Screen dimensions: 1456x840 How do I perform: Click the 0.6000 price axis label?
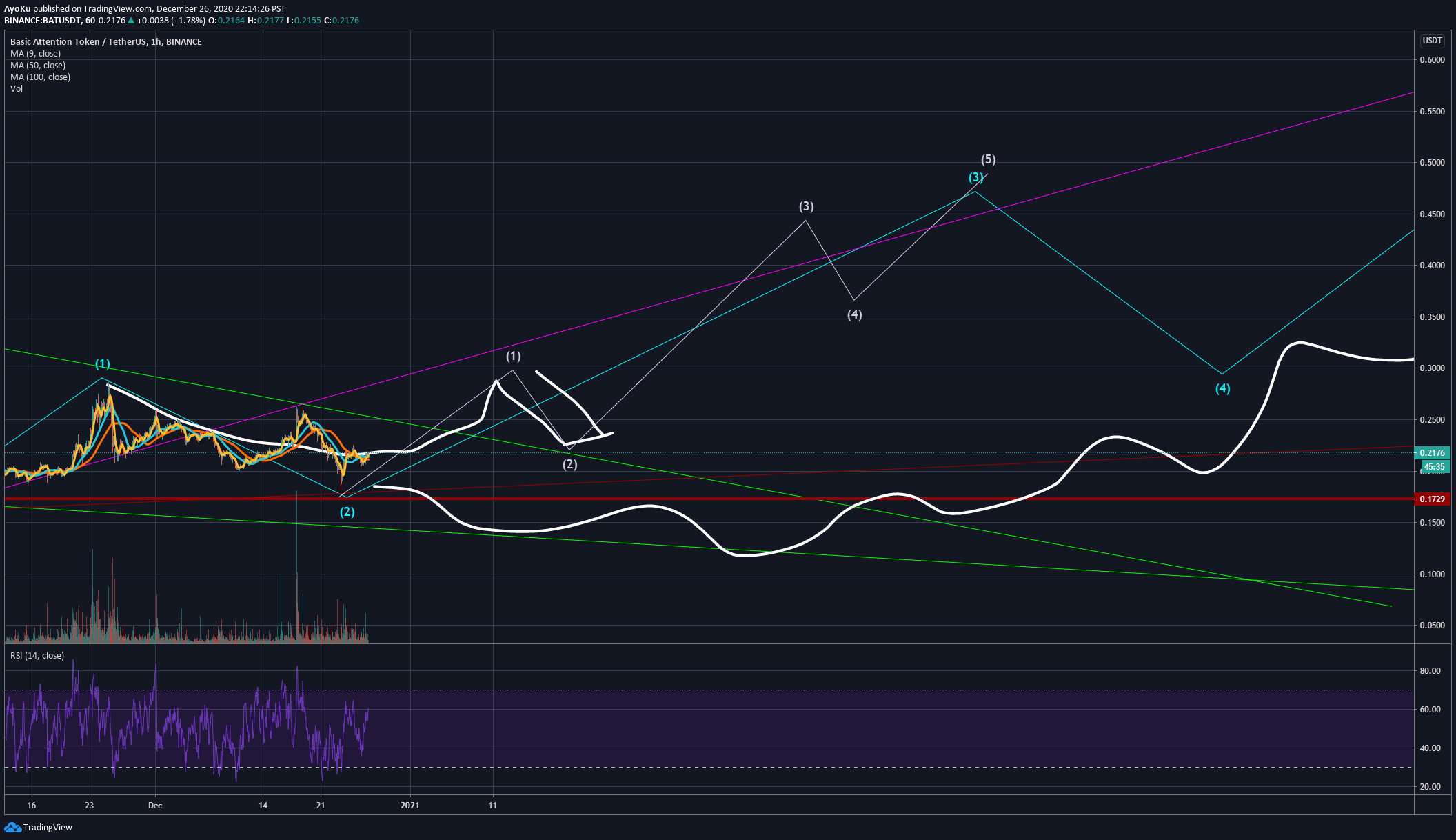point(1432,60)
